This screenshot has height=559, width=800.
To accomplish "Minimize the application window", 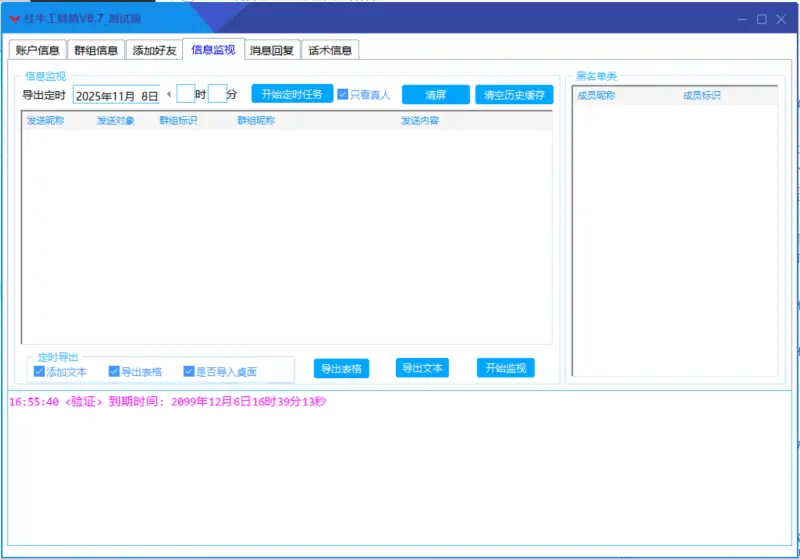I will click(x=742, y=19).
